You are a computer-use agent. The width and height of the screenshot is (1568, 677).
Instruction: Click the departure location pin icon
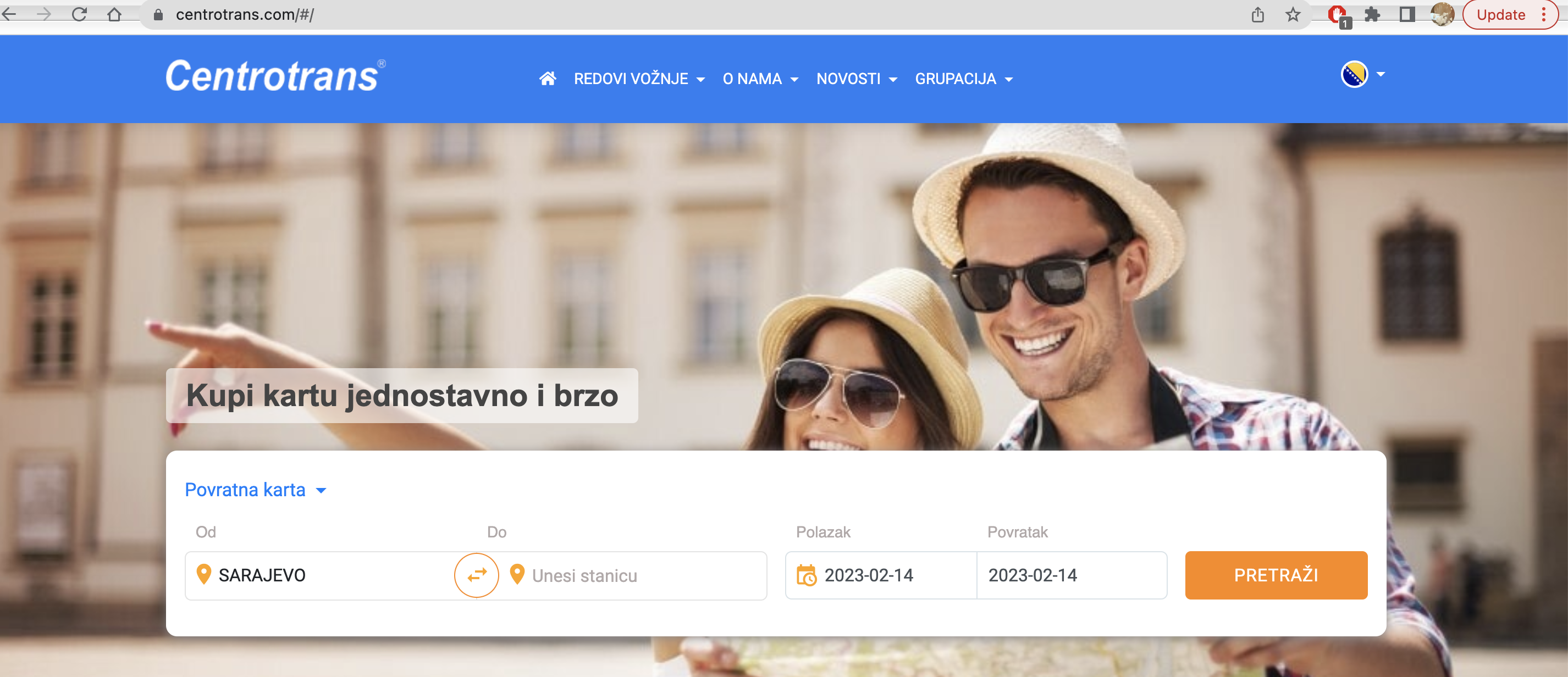pos(204,574)
